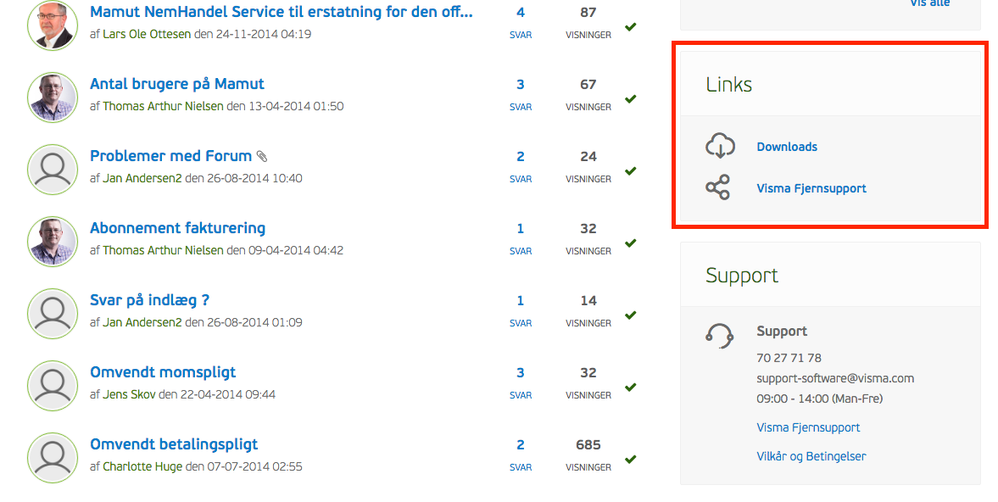
Task: View Charlotte Huge's author profile
Action: click(140, 466)
